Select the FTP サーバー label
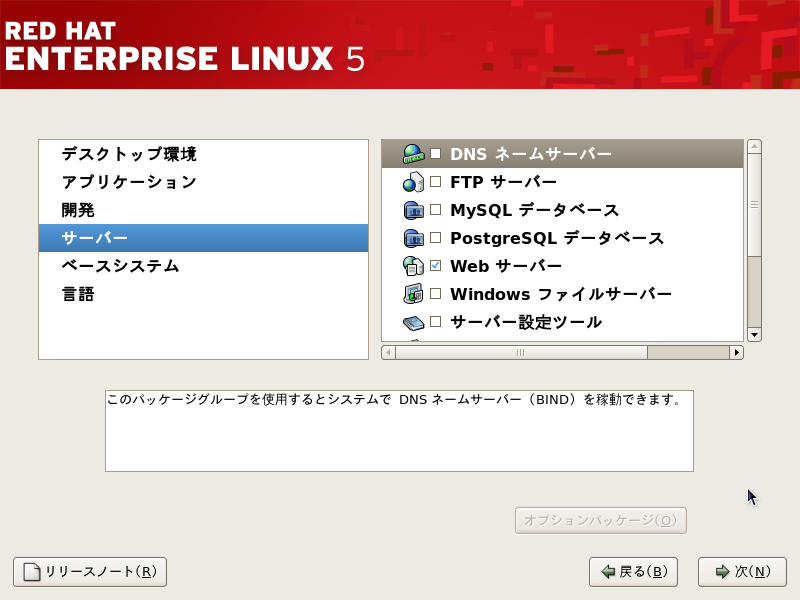This screenshot has width=800, height=600. (x=503, y=182)
